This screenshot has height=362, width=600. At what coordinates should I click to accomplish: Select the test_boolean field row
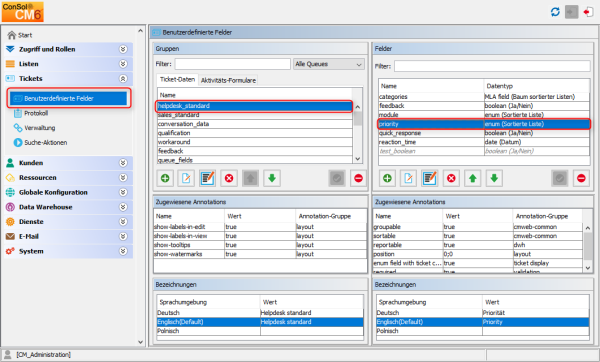click(x=484, y=151)
